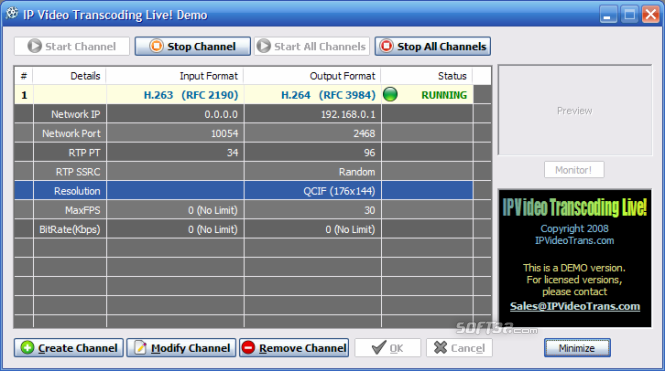The width and height of the screenshot is (665, 371).
Task: Close the IP Video Transcoding window
Action: [650, 14]
